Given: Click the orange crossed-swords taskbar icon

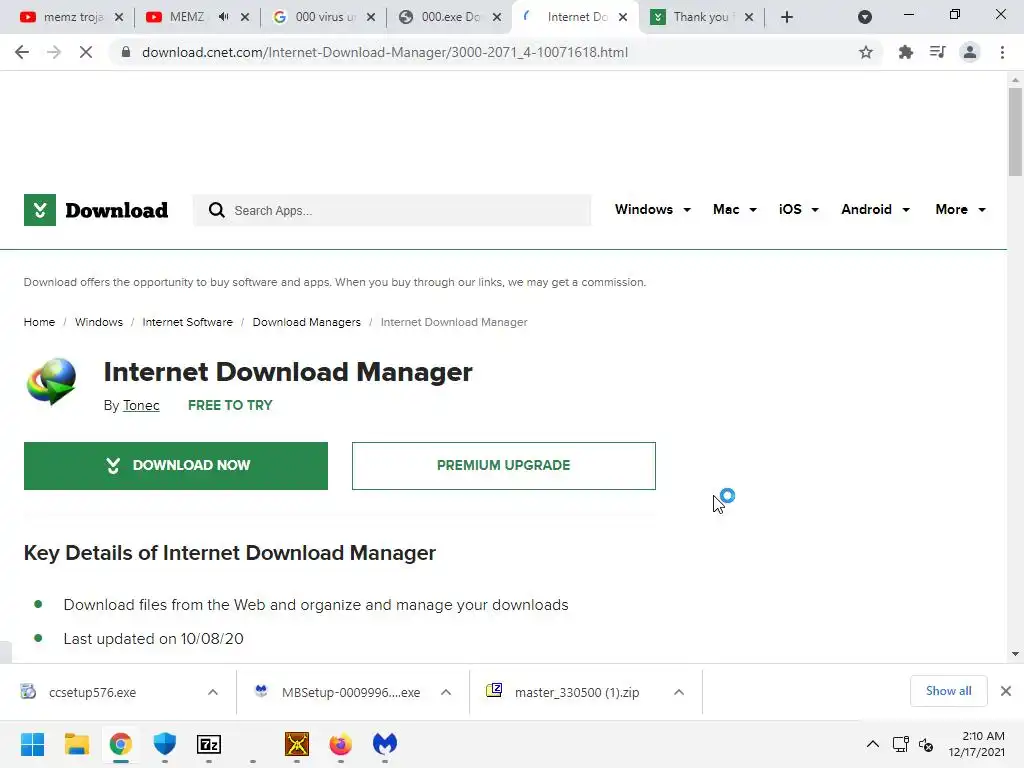Looking at the screenshot, I should coord(296,744).
